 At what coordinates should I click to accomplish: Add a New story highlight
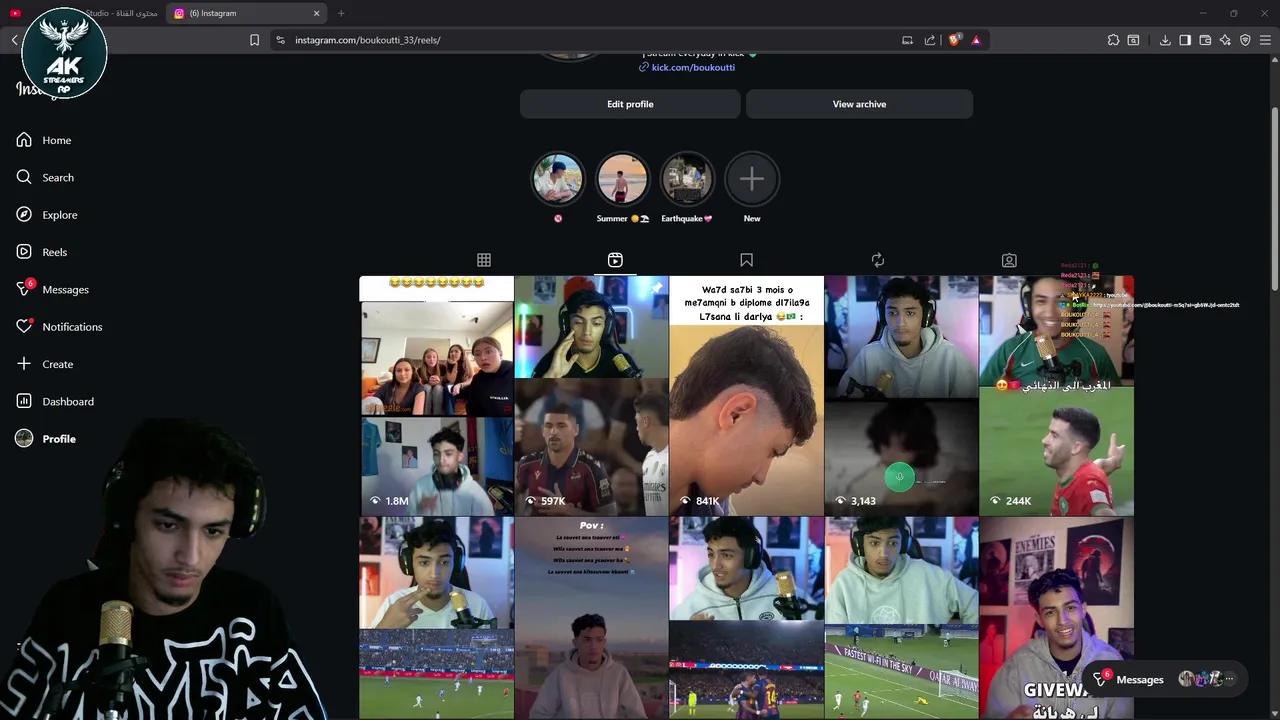(x=752, y=180)
